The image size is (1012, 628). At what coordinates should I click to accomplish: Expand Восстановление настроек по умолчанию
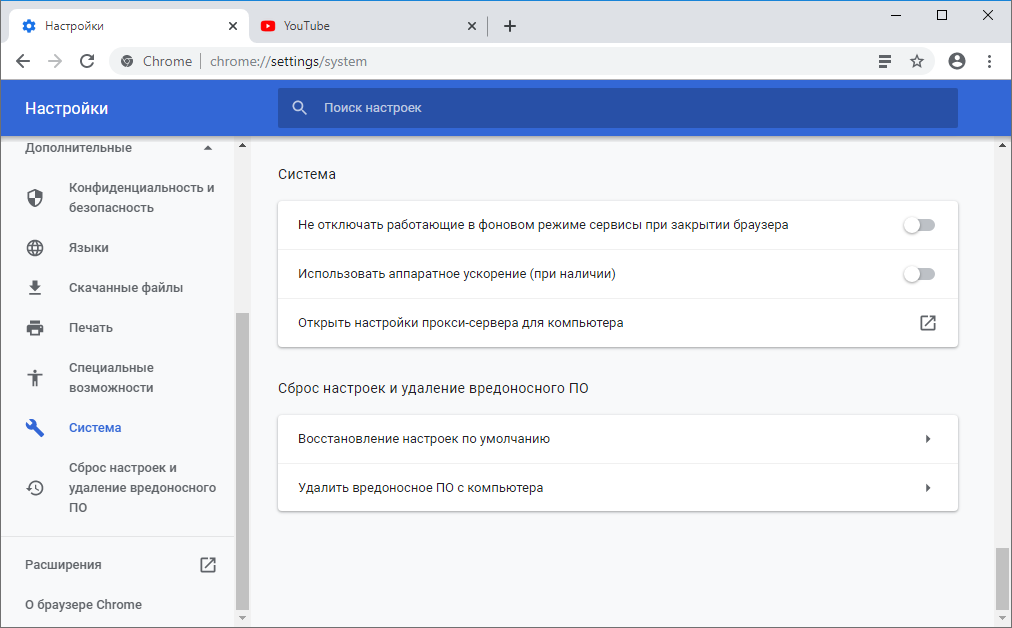(927, 439)
